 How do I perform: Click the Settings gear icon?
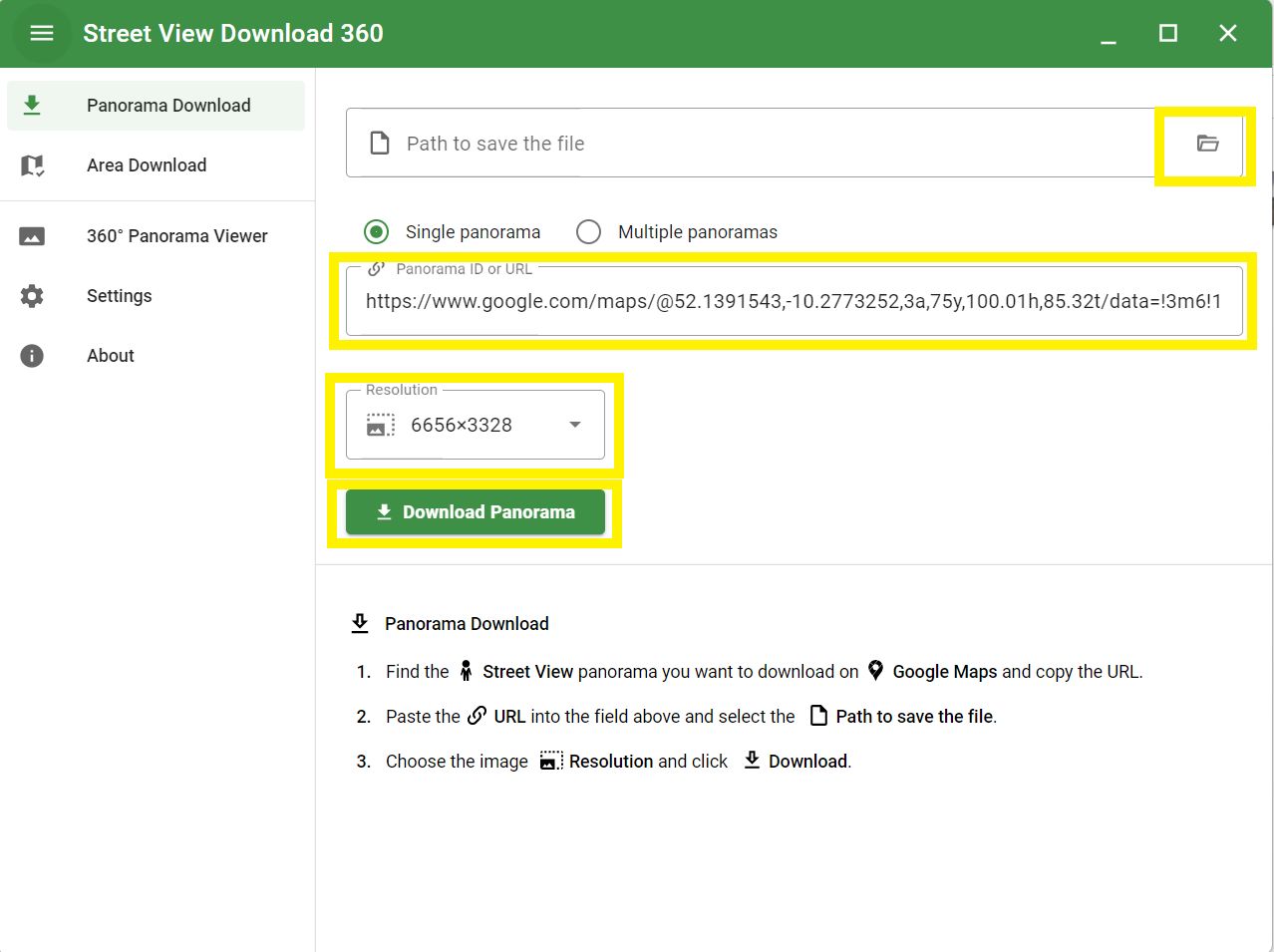tap(32, 296)
